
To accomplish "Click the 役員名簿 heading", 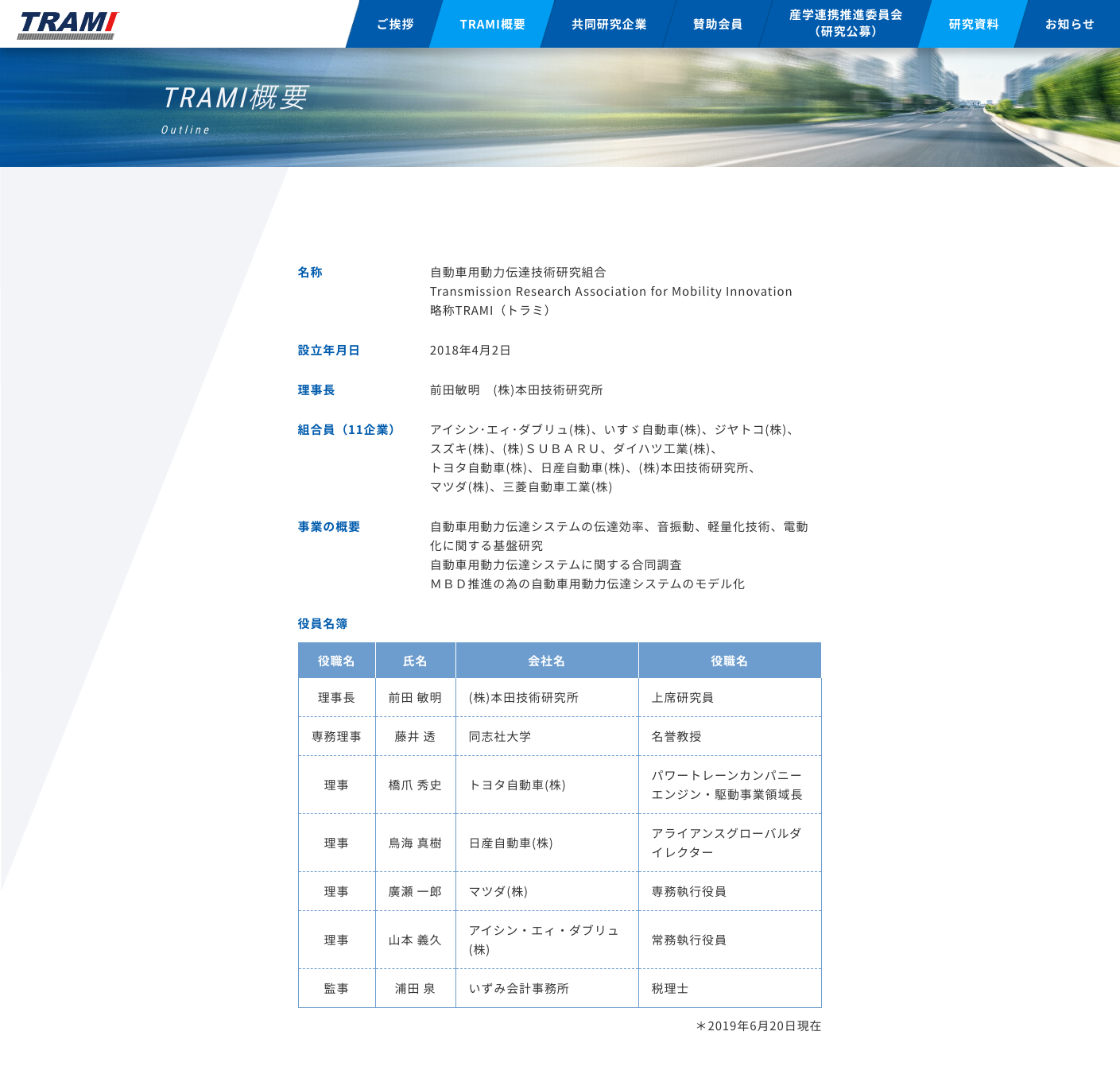I will pos(323,623).
